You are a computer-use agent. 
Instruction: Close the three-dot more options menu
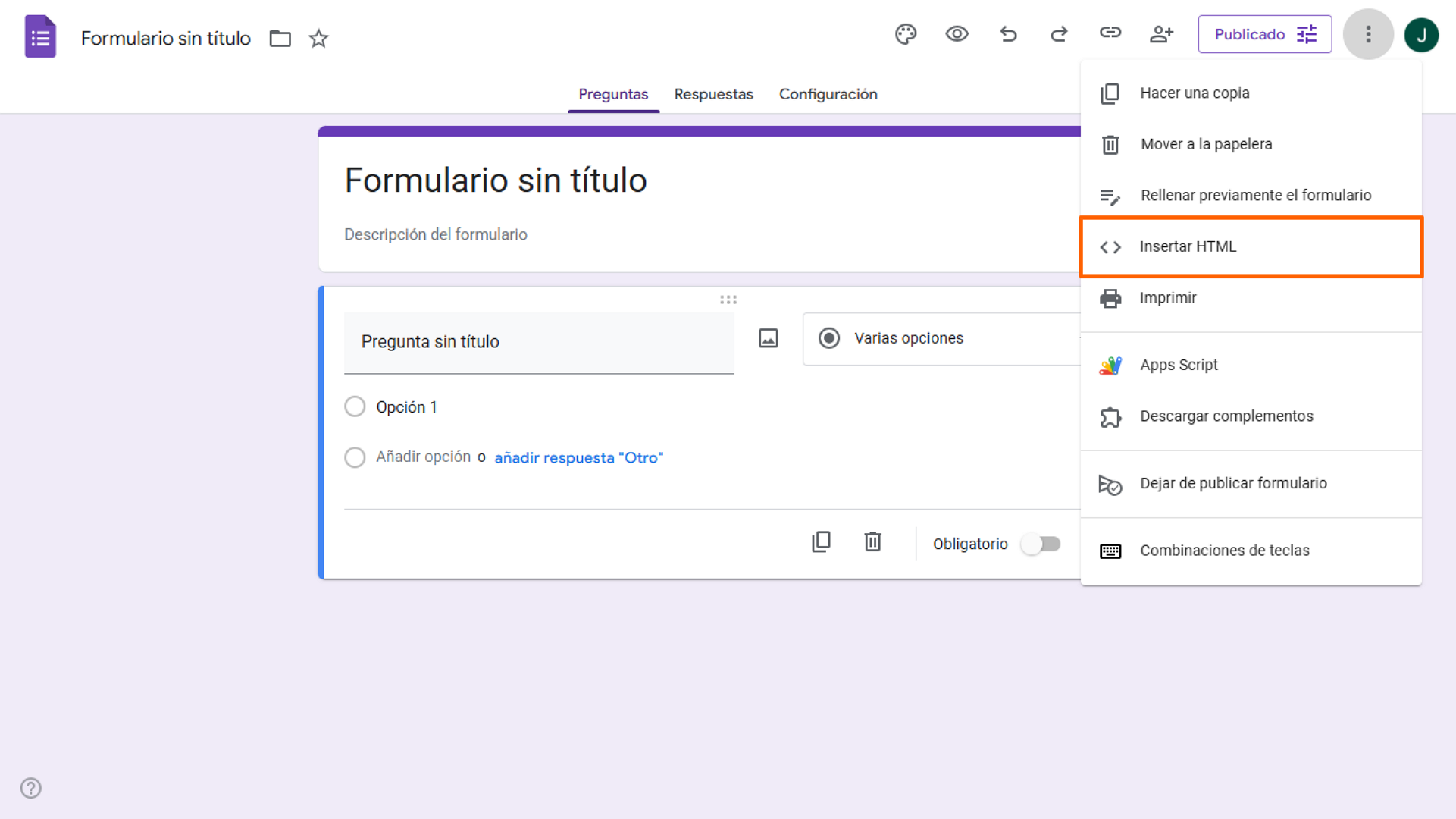pos(1368,34)
